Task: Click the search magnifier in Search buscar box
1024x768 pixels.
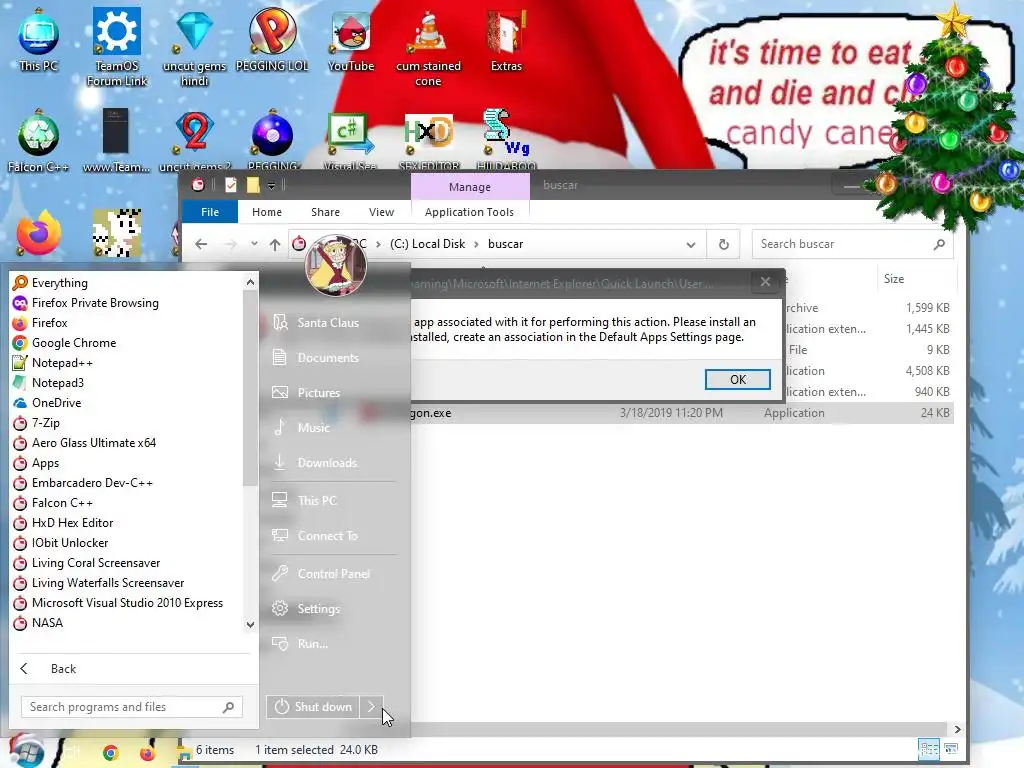Action: [939, 244]
